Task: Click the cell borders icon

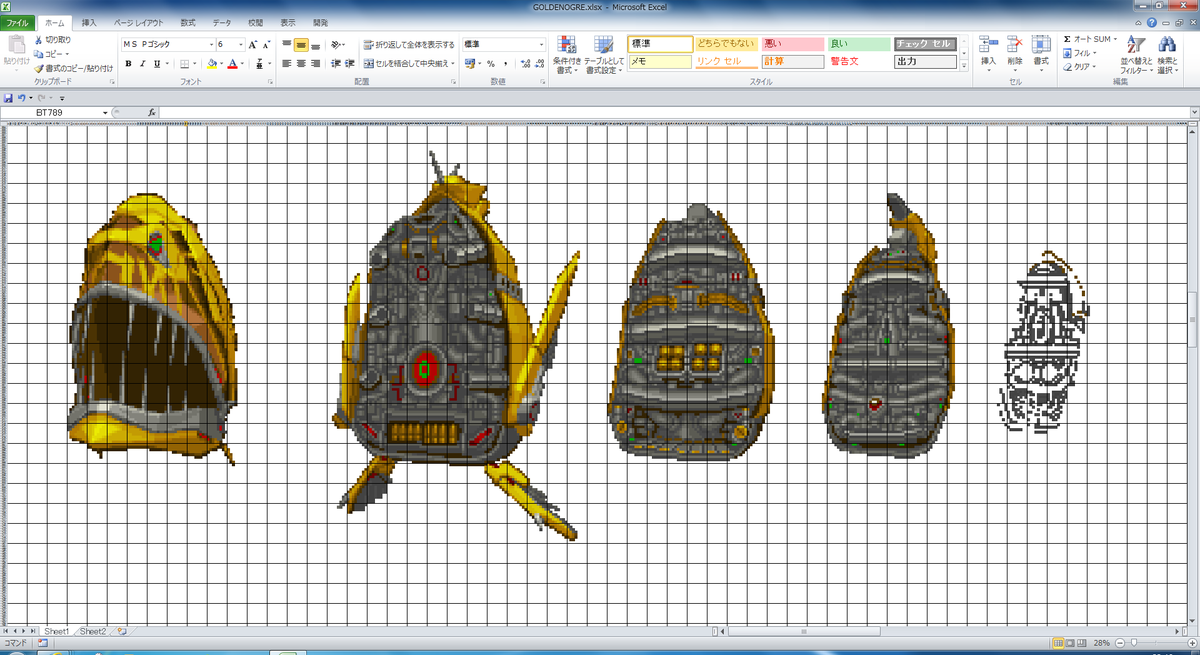Action: 184,64
